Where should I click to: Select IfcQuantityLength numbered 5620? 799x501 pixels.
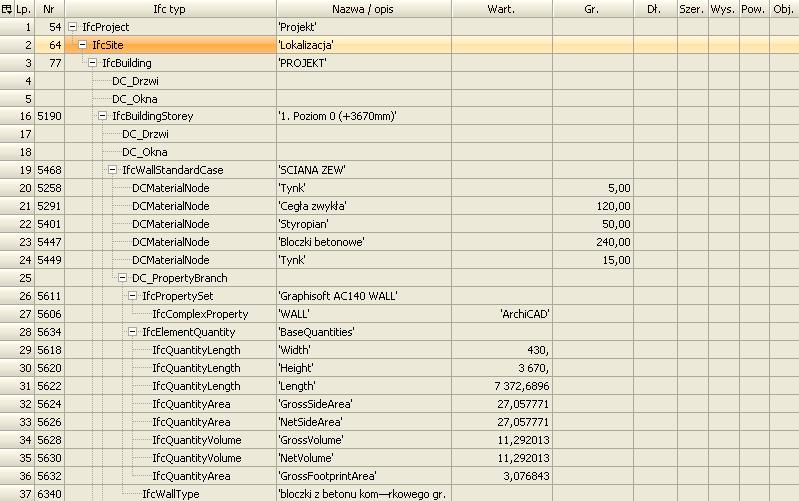[x=196, y=368]
